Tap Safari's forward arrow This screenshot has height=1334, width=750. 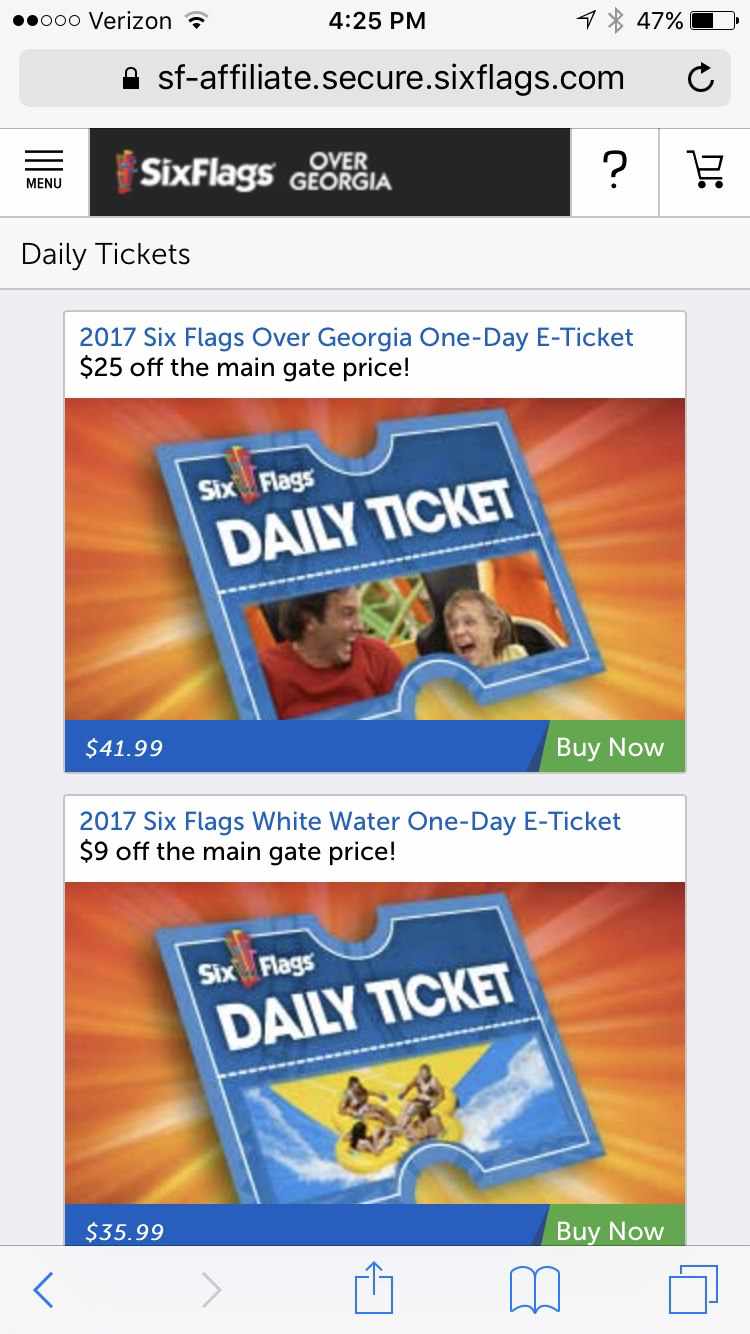pyautogui.click(x=211, y=1290)
